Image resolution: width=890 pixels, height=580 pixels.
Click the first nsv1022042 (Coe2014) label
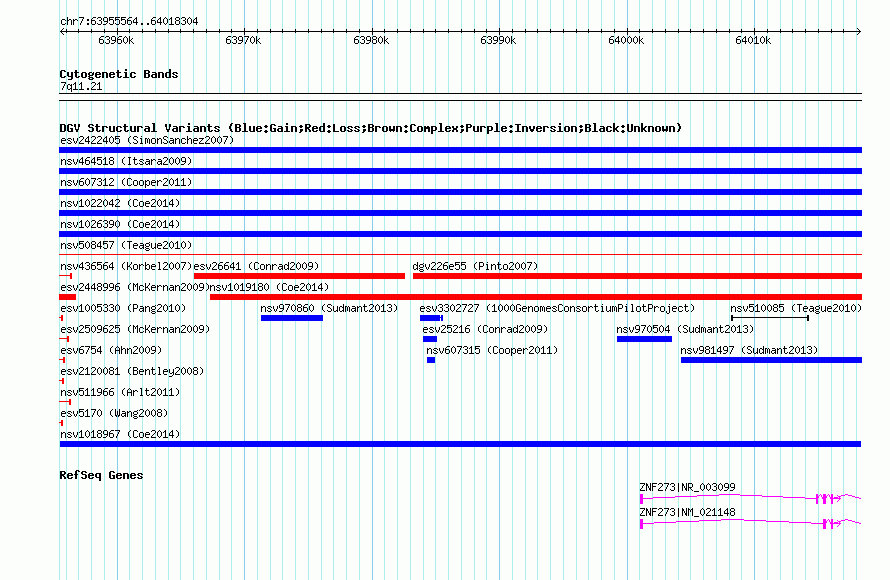pos(120,203)
